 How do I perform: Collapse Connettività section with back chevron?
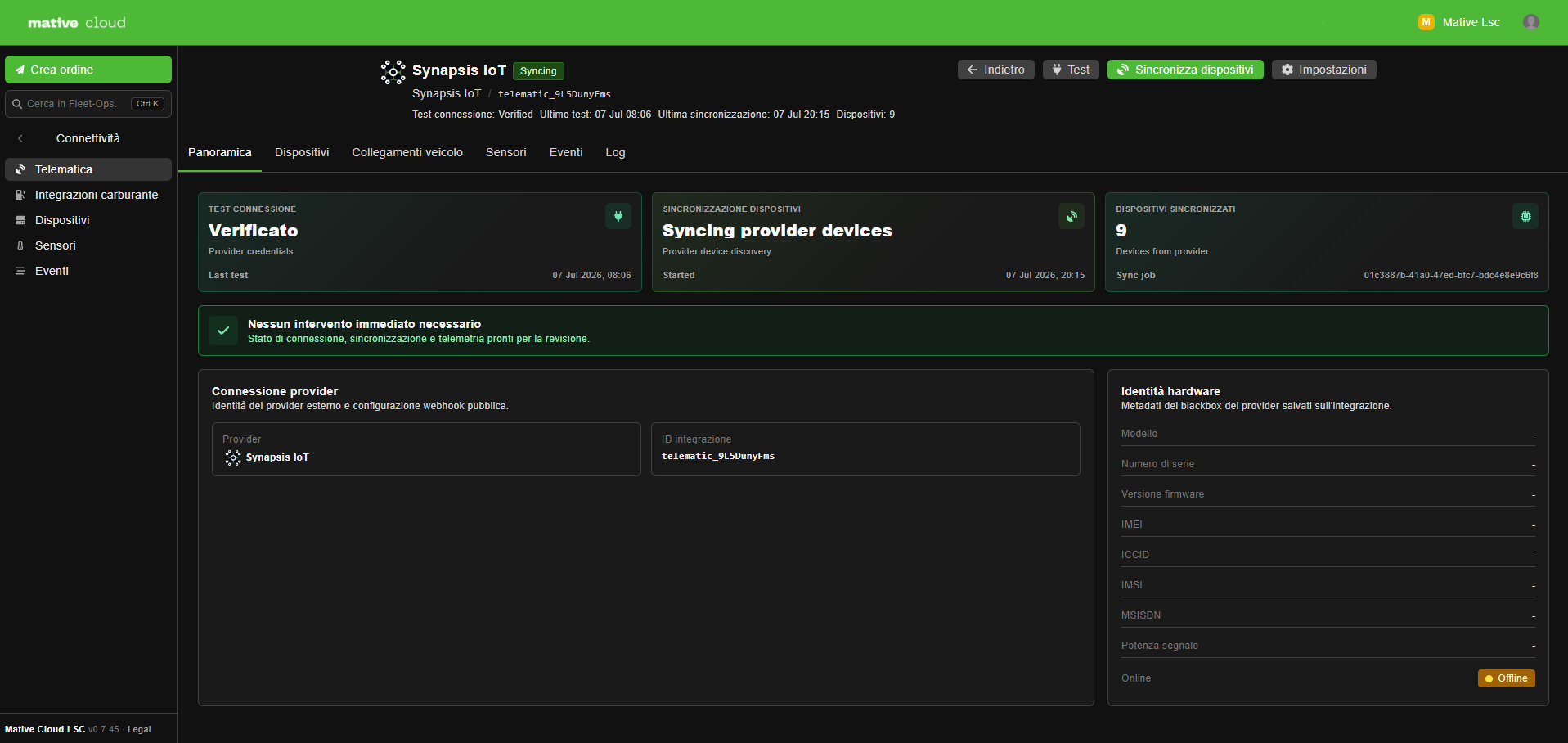[20, 138]
